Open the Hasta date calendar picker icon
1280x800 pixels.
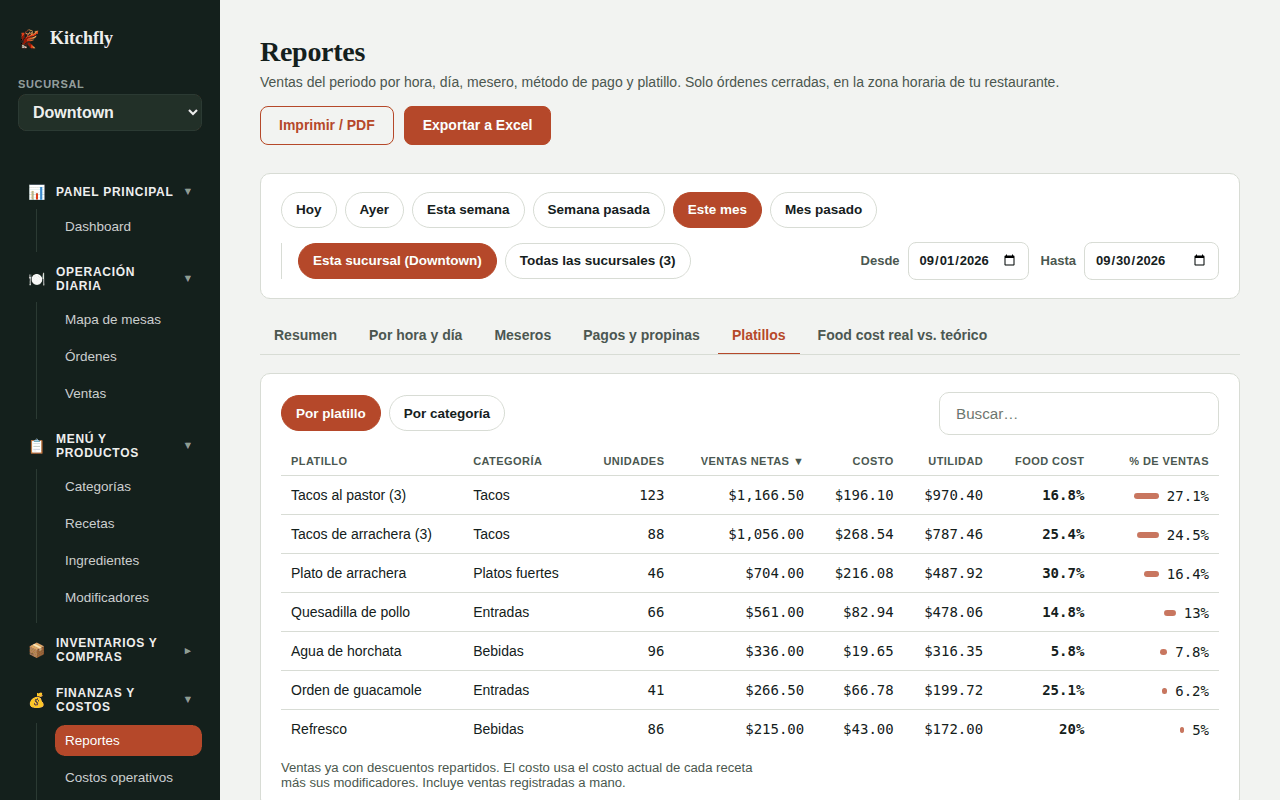click(1200, 261)
